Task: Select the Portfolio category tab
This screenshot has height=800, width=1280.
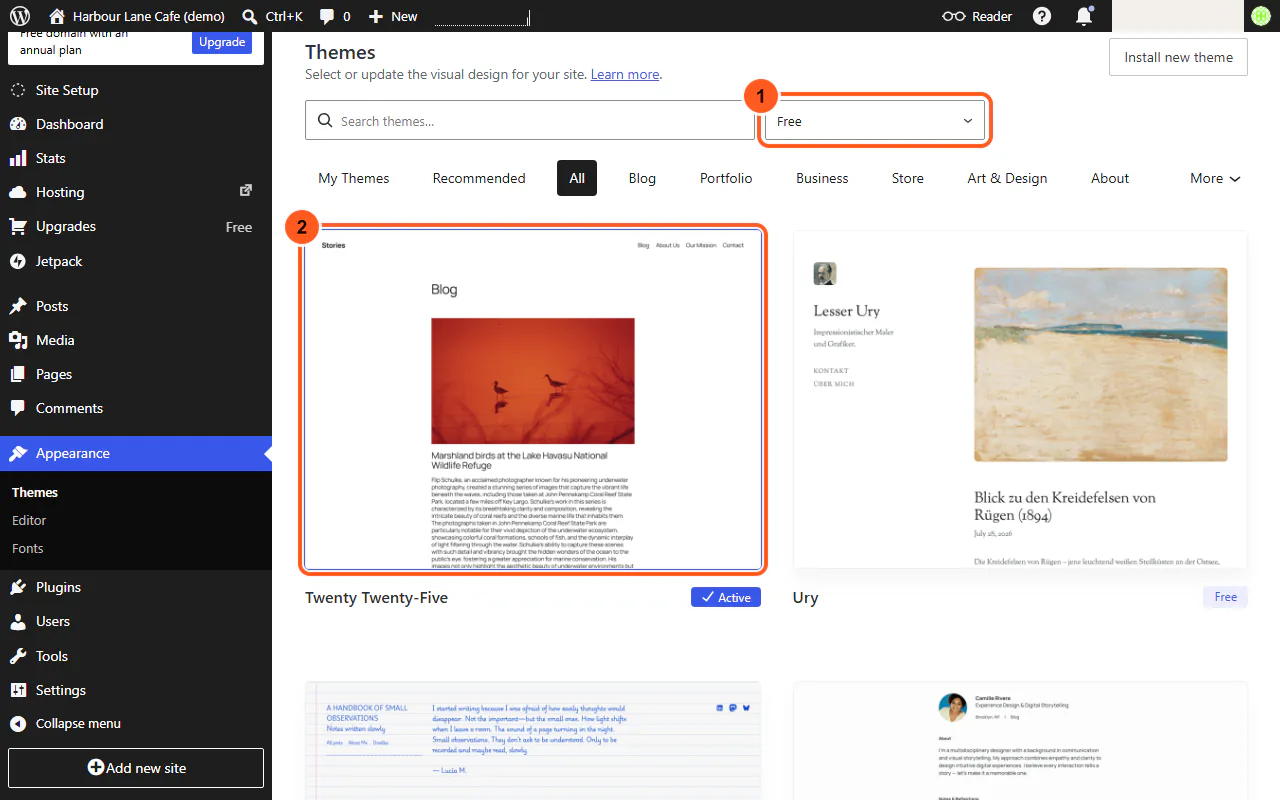Action: [726, 178]
